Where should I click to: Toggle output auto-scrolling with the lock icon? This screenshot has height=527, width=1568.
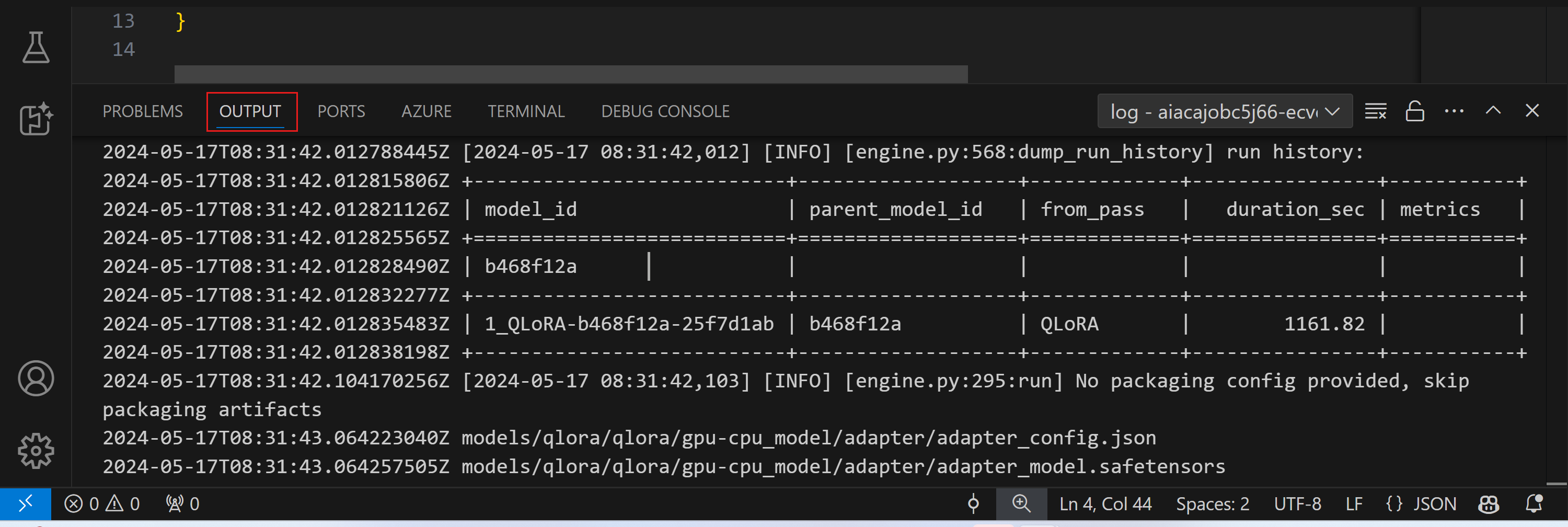pyautogui.click(x=1415, y=111)
